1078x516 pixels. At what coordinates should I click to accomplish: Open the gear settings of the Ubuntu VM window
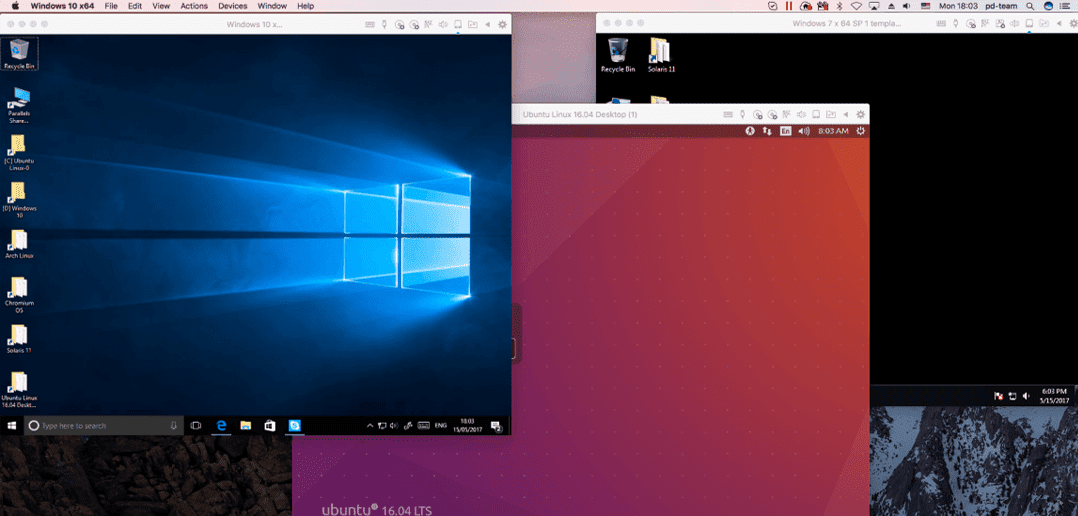(860, 114)
